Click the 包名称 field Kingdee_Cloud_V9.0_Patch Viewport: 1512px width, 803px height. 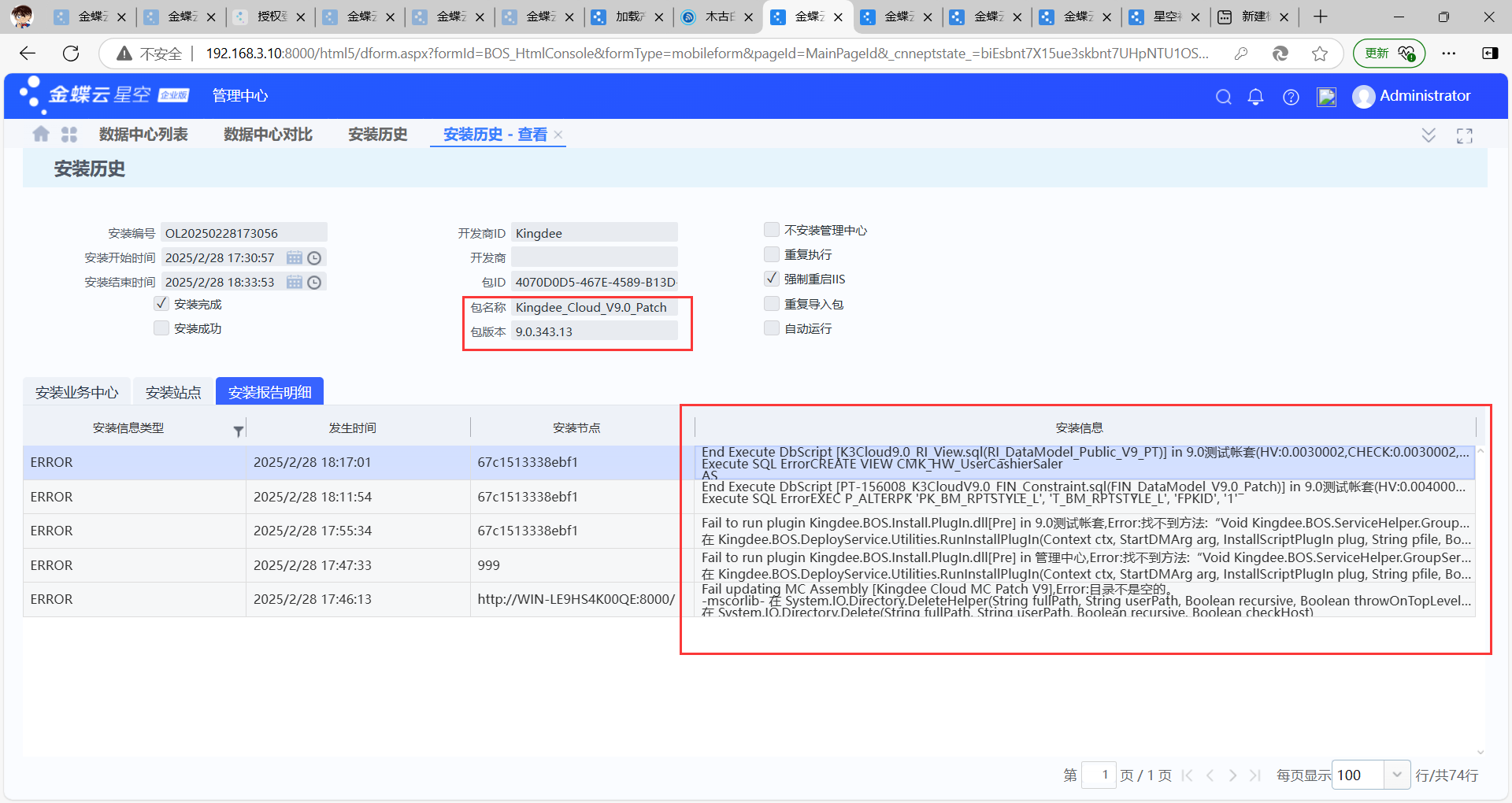595,307
